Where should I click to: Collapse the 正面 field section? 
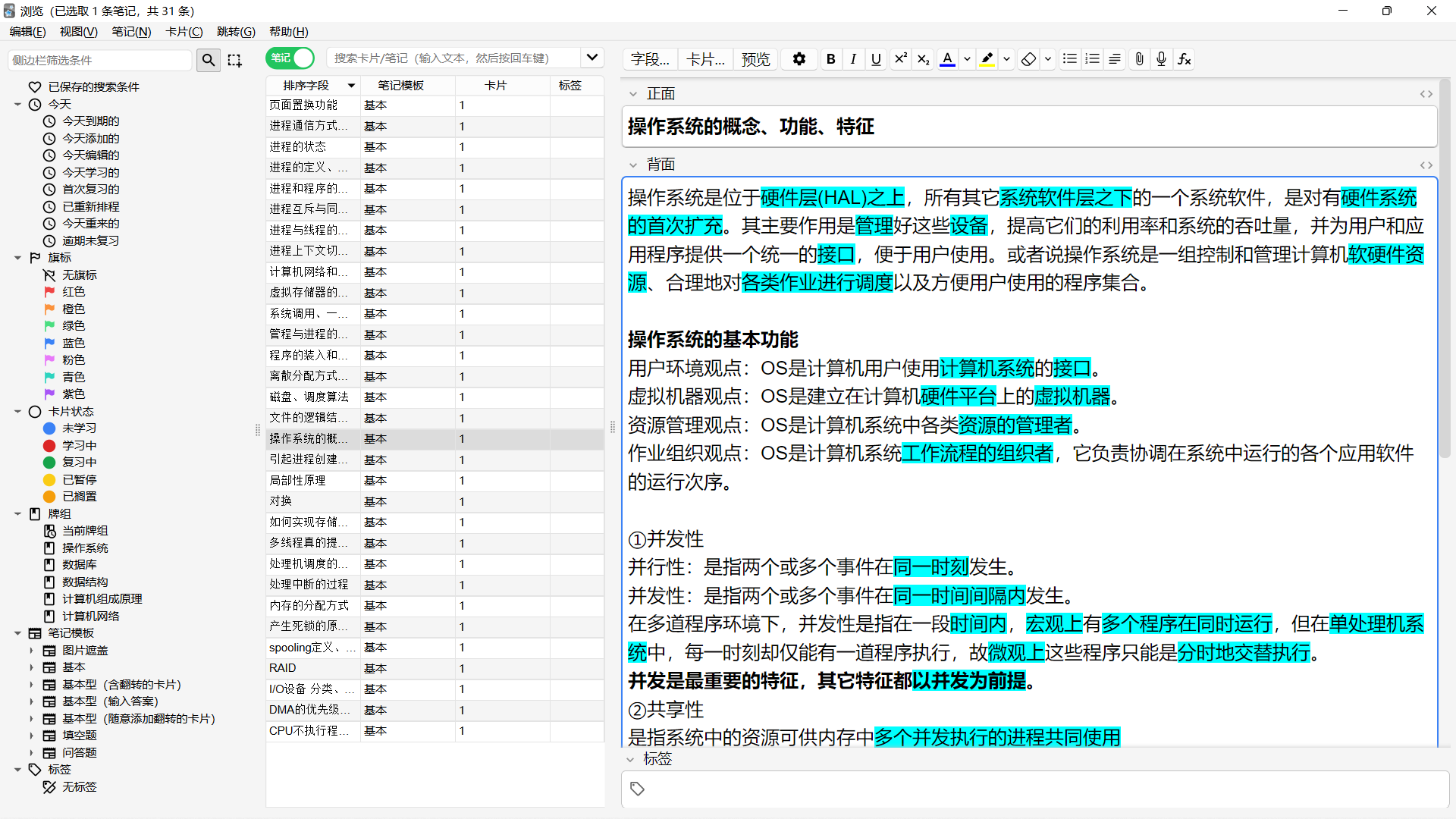(633, 94)
